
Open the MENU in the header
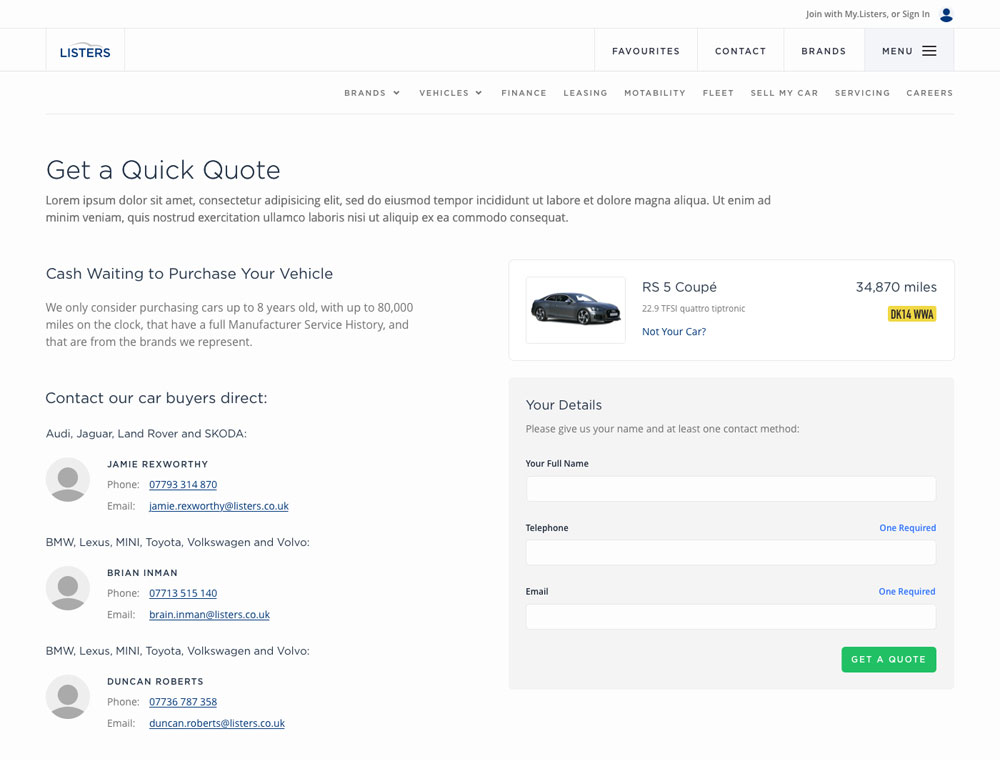(906, 50)
